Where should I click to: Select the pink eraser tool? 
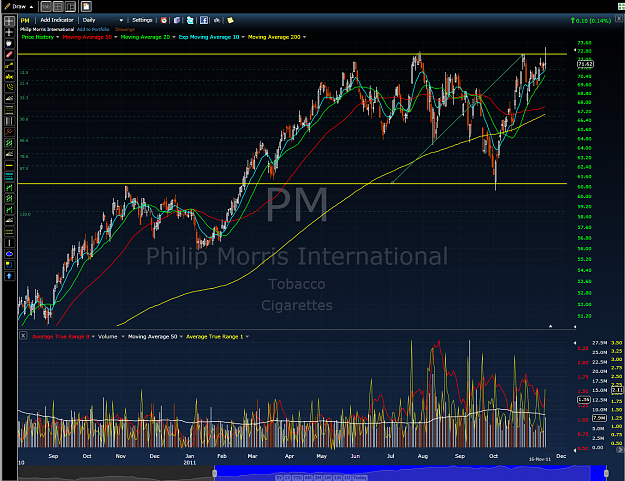(9, 54)
